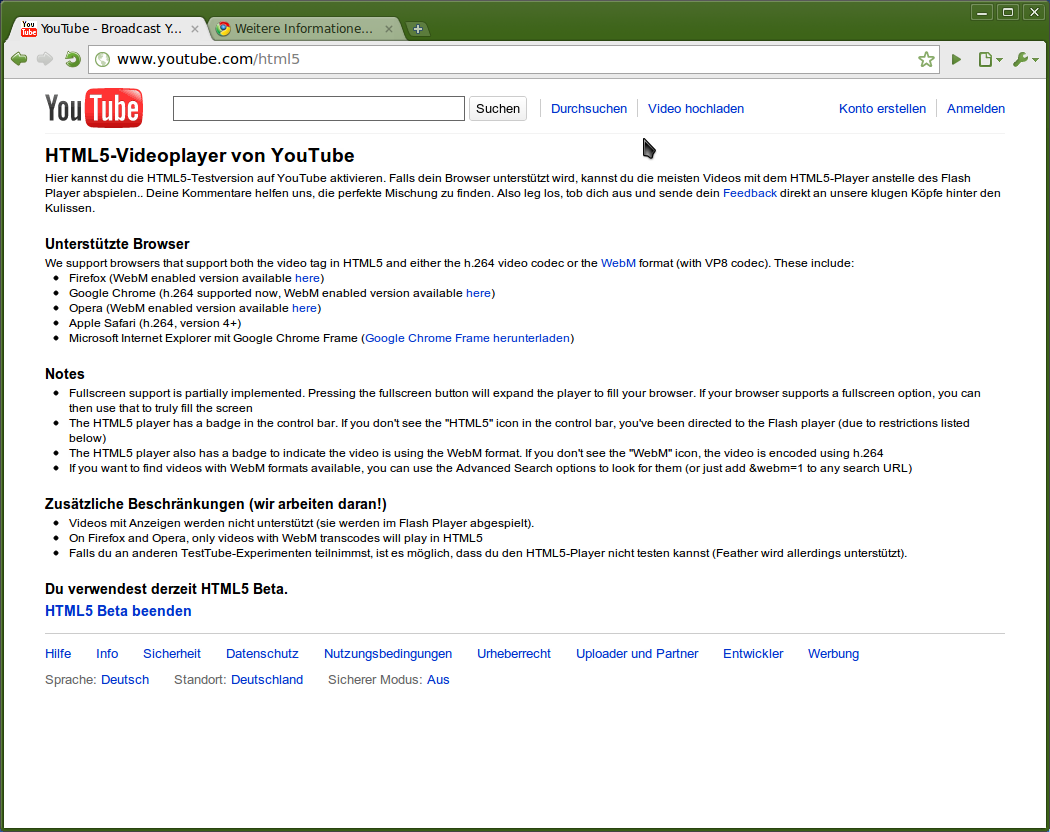Click the green play extension icon
This screenshot has height=832, width=1050.
[956, 59]
